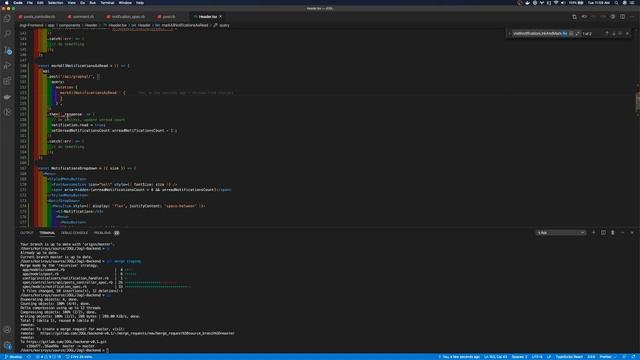Click the query breadcrumb segment
640x360 pixels.
[x=224, y=25]
